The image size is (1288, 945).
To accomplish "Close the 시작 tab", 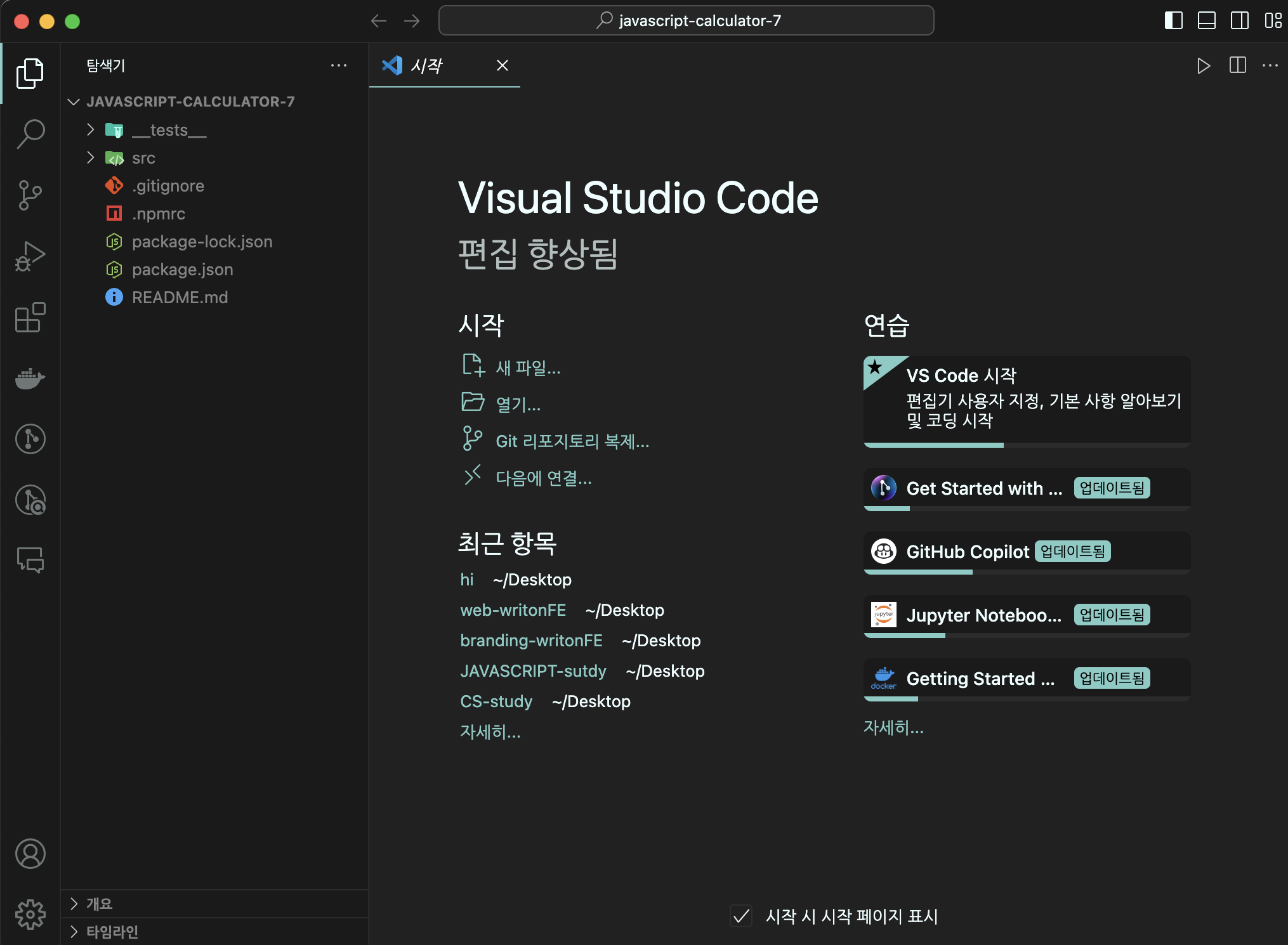I will click(502, 65).
